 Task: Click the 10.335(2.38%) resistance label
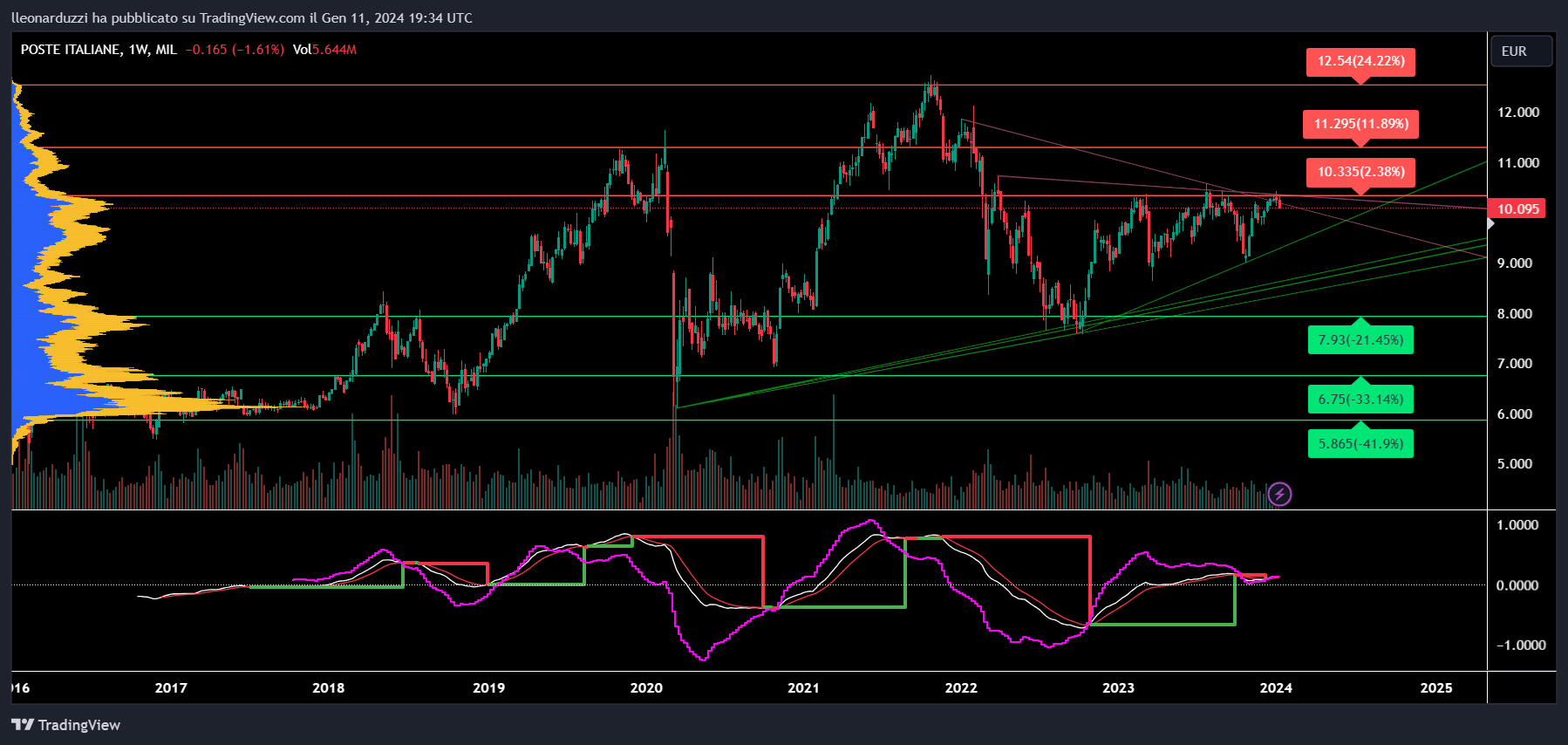pyautogui.click(x=1360, y=172)
